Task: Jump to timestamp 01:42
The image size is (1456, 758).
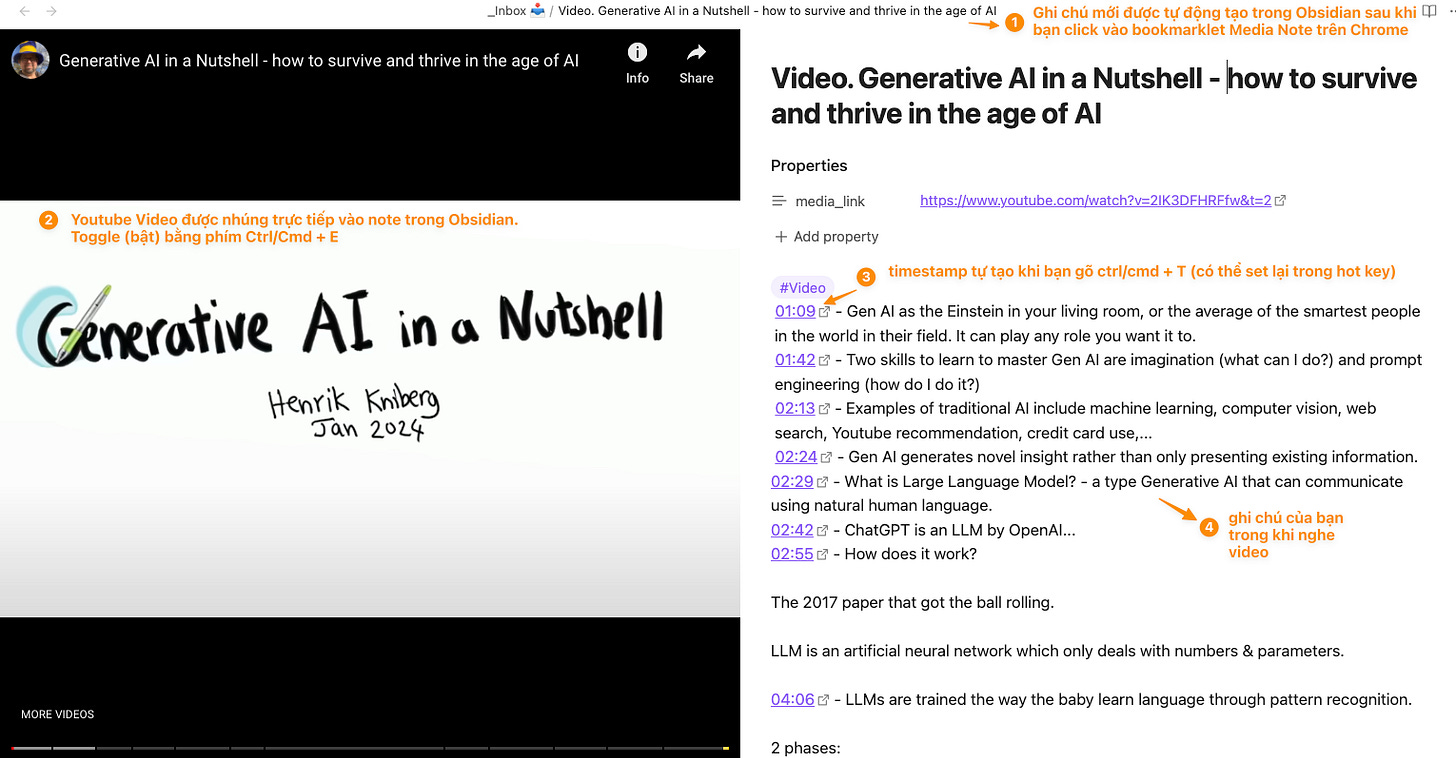Action: pyautogui.click(x=795, y=360)
